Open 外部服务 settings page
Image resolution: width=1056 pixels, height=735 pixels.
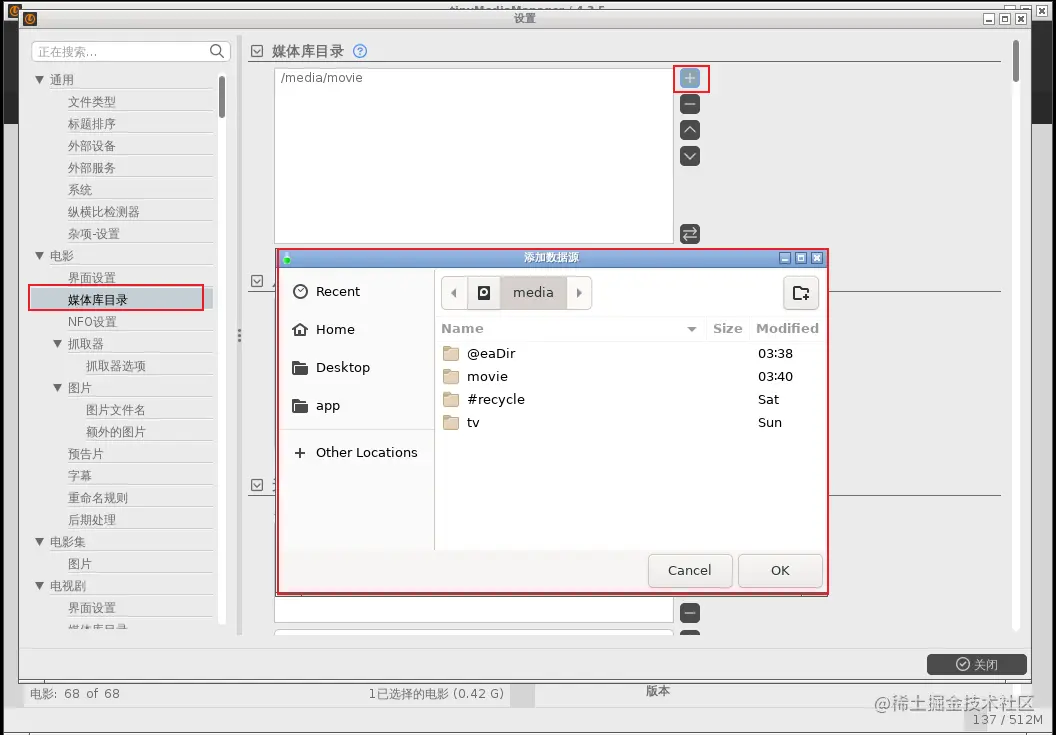tap(92, 168)
